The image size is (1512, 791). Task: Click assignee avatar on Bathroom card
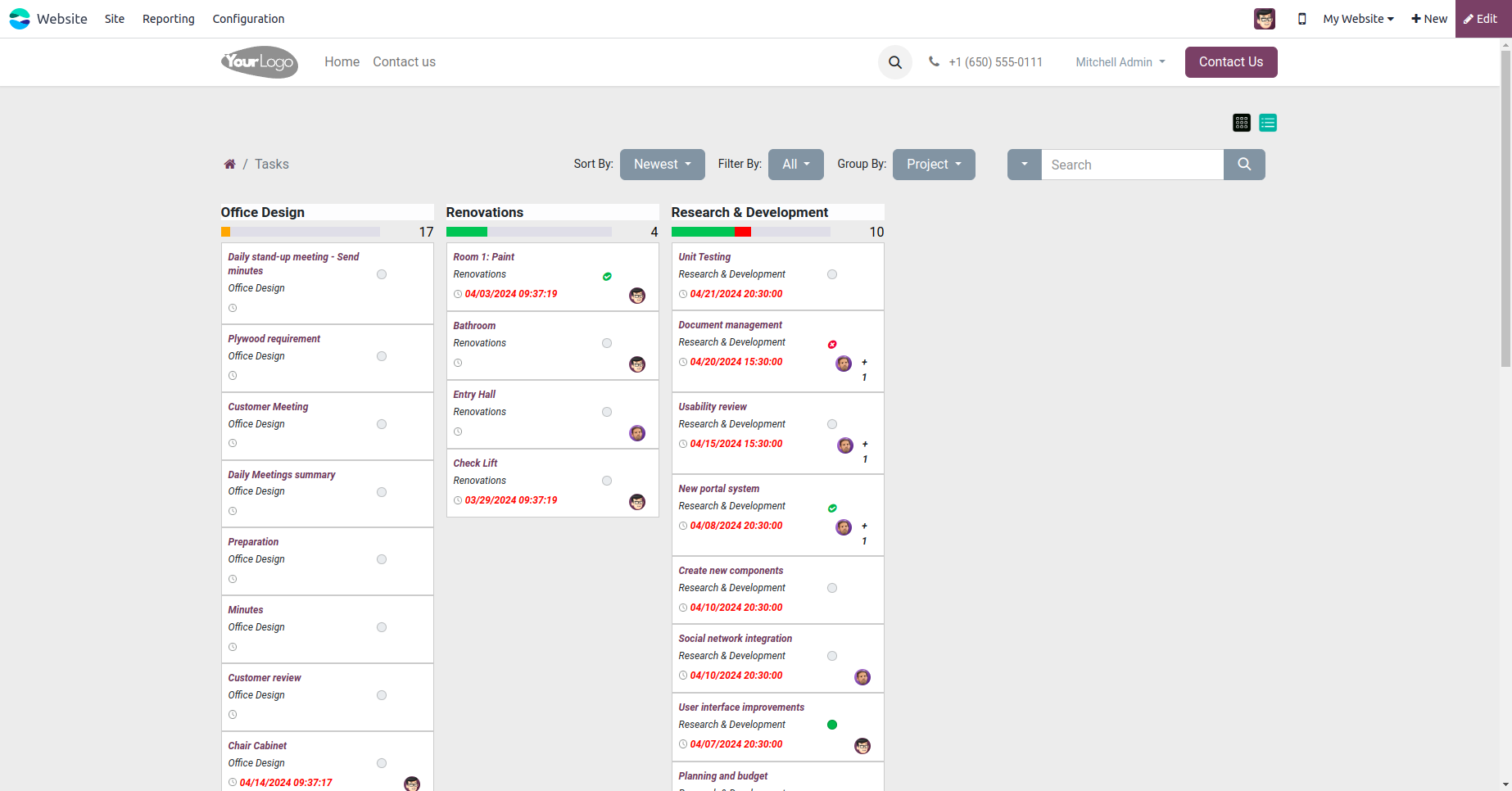click(637, 364)
